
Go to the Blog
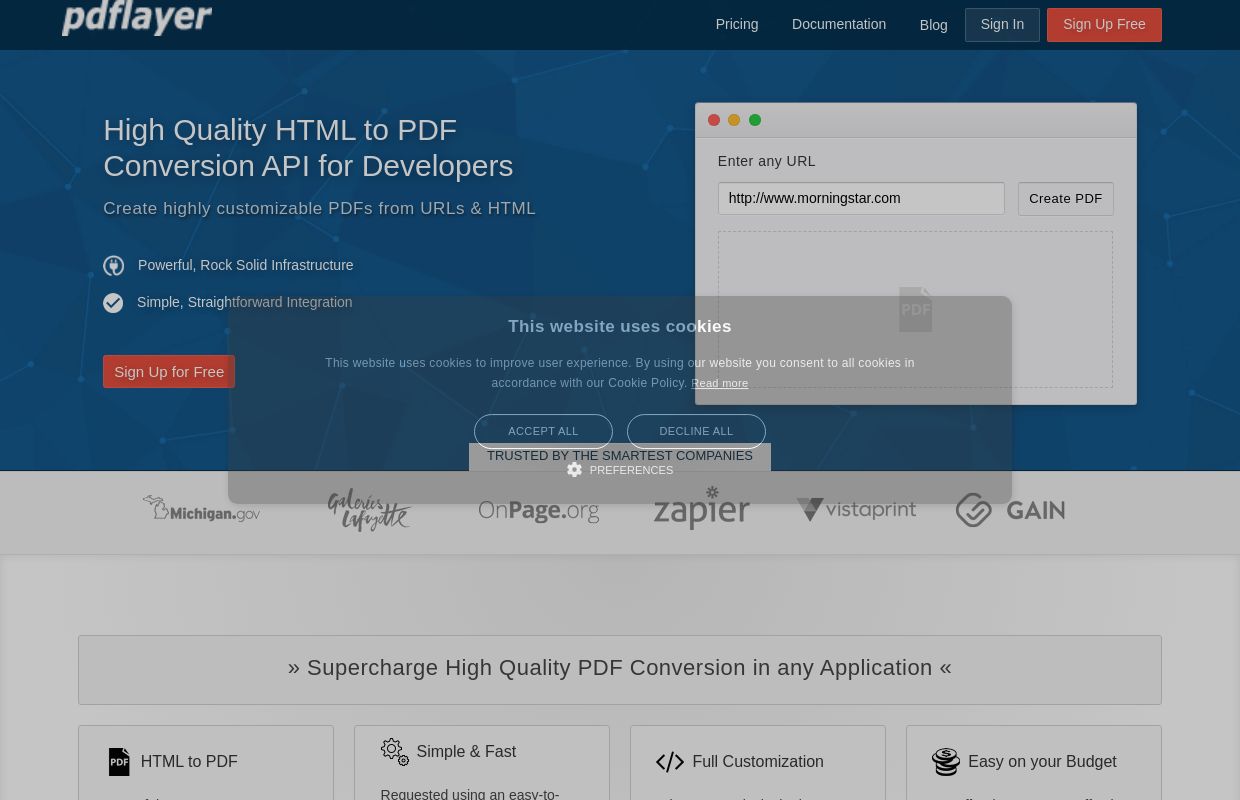[x=933, y=25]
